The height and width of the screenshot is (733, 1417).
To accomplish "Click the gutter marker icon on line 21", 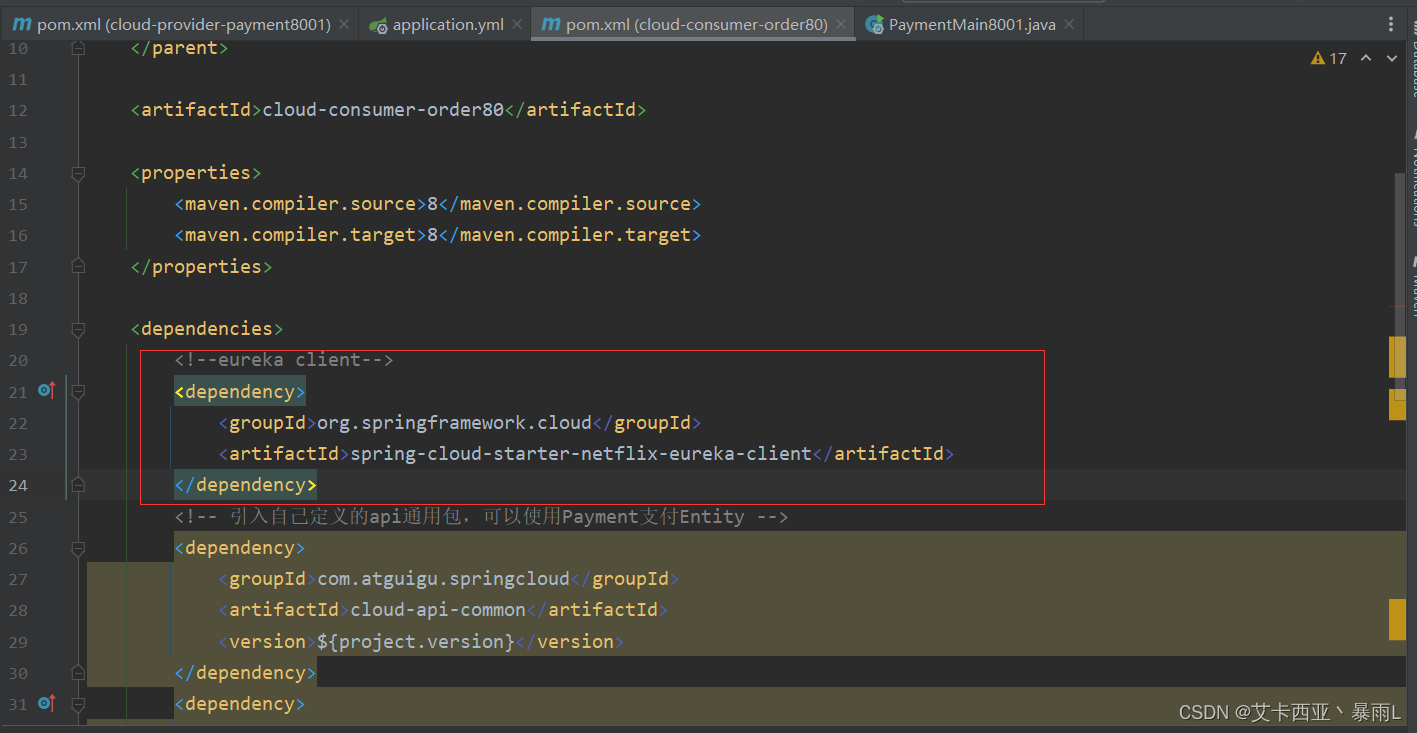I will pos(46,390).
